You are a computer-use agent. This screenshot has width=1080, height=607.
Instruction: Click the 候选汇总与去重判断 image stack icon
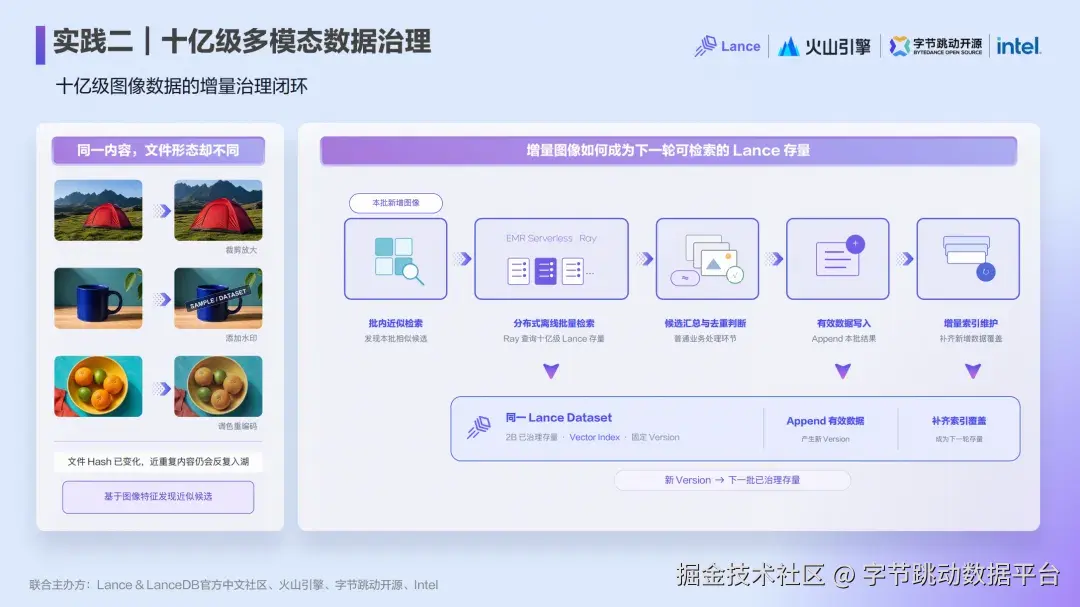click(x=707, y=259)
